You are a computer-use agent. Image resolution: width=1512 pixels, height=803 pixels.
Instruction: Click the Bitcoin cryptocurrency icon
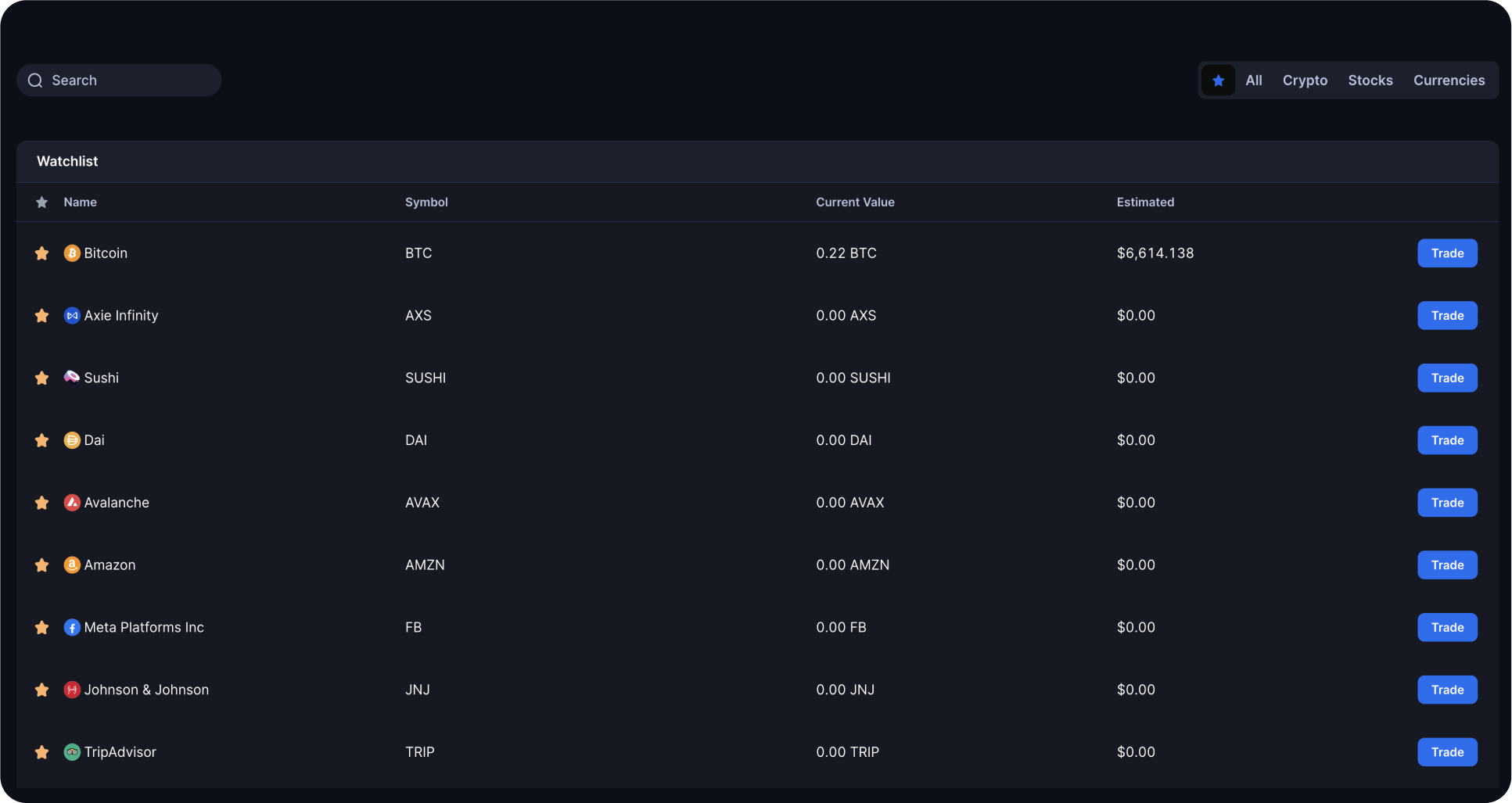(x=72, y=253)
